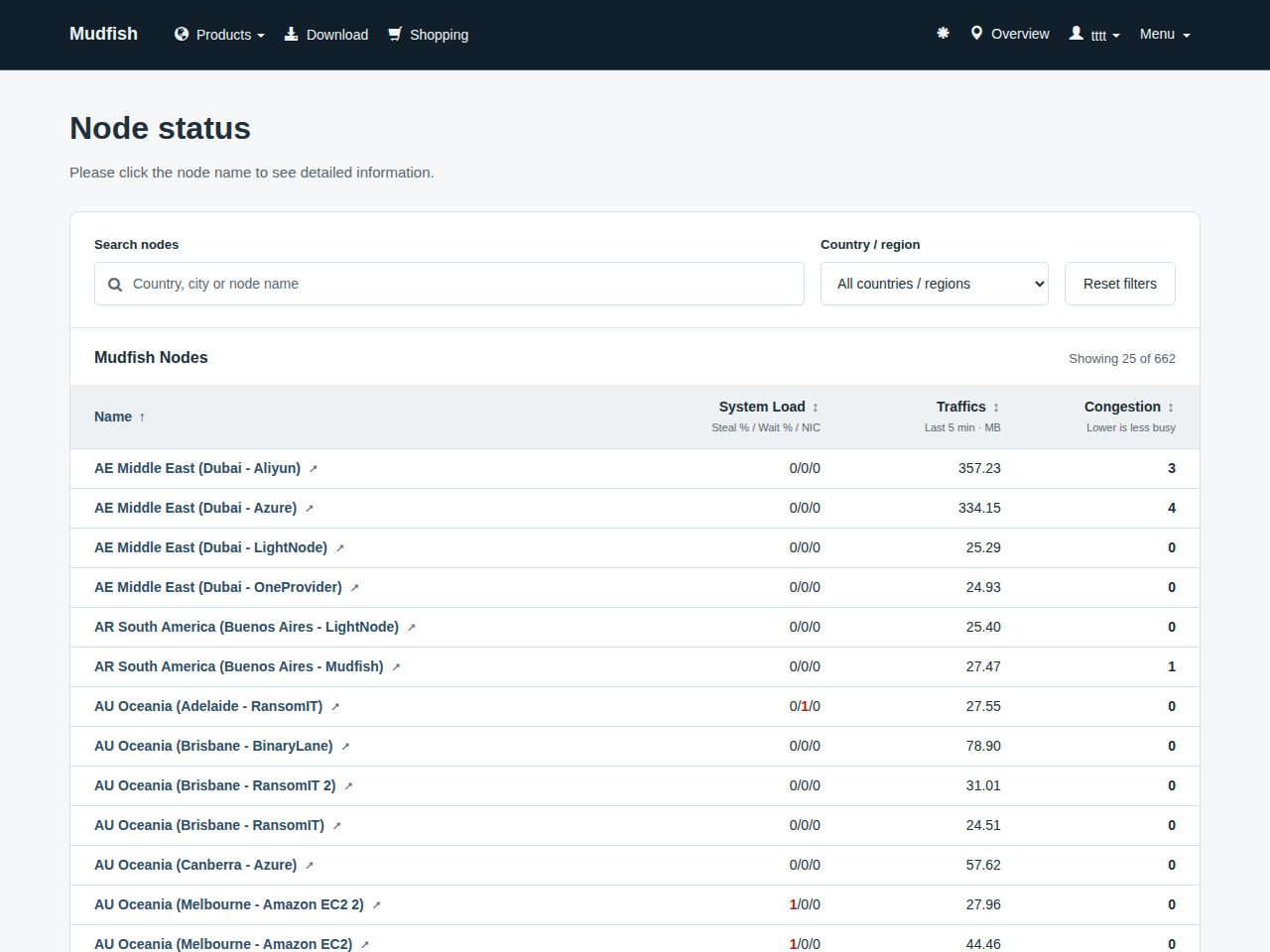Open external link icon for Brisbane - BinaryLane

pos(345,747)
